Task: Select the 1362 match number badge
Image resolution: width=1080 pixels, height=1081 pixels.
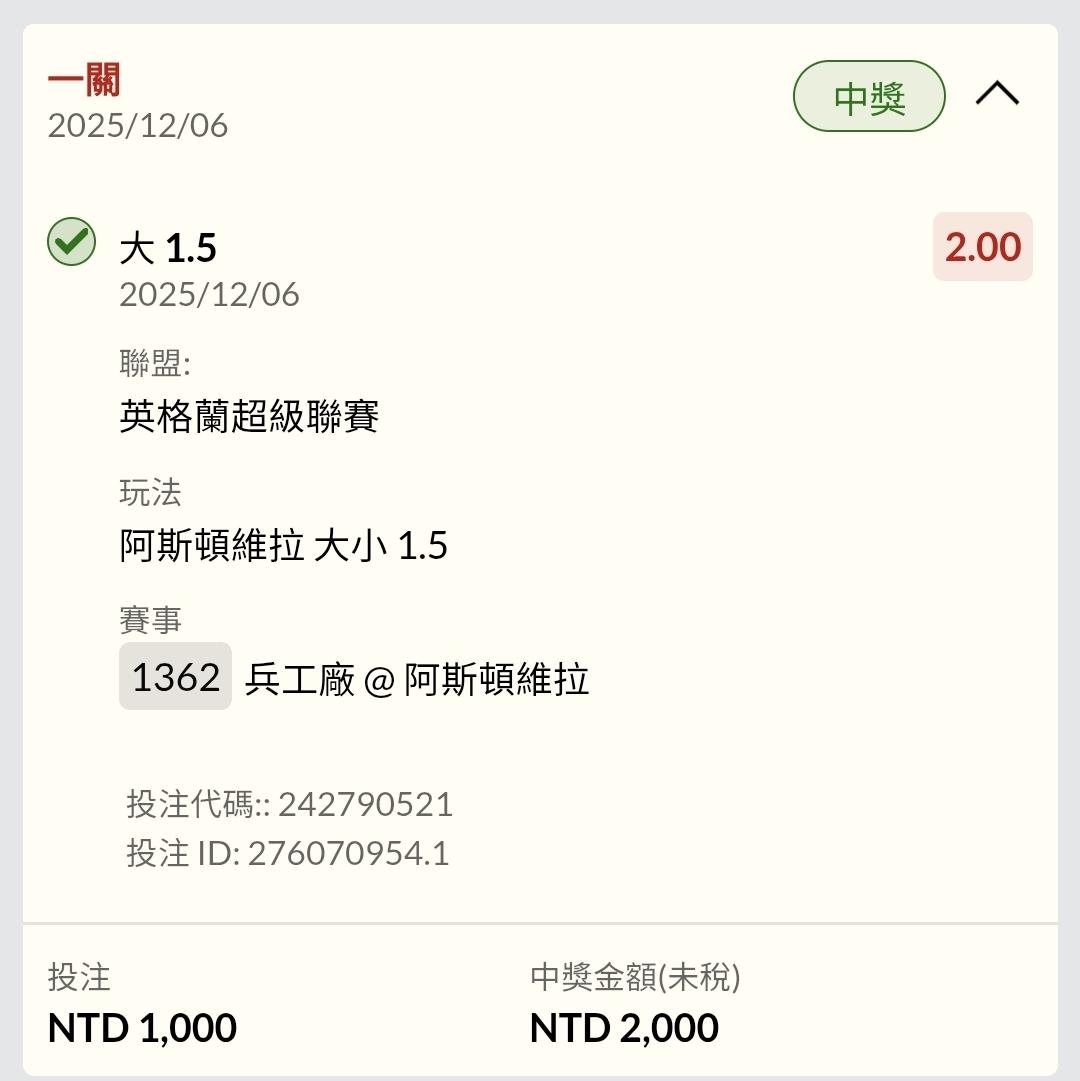Action: click(x=175, y=677)
